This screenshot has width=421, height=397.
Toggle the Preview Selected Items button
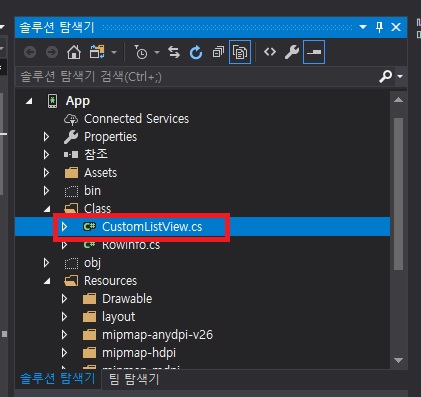pos(314,52)
